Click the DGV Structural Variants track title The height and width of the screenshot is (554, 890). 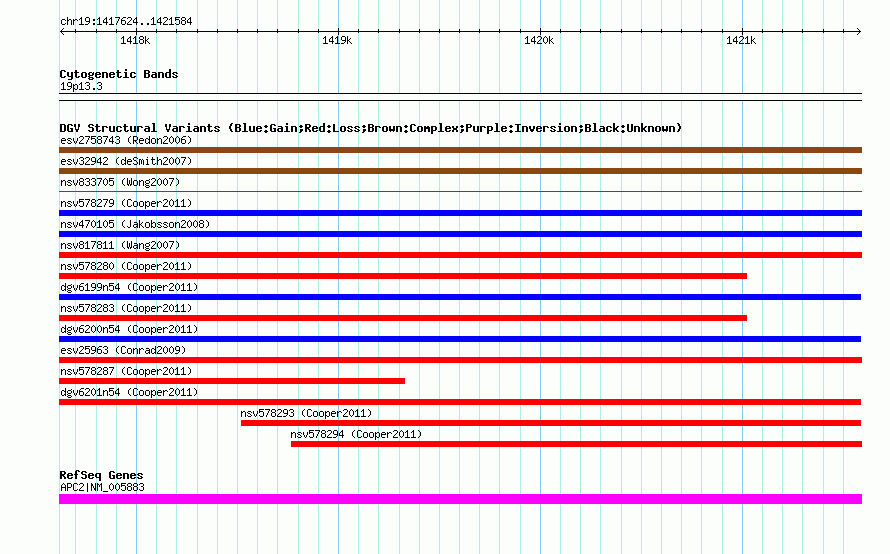tap(370, 128)
